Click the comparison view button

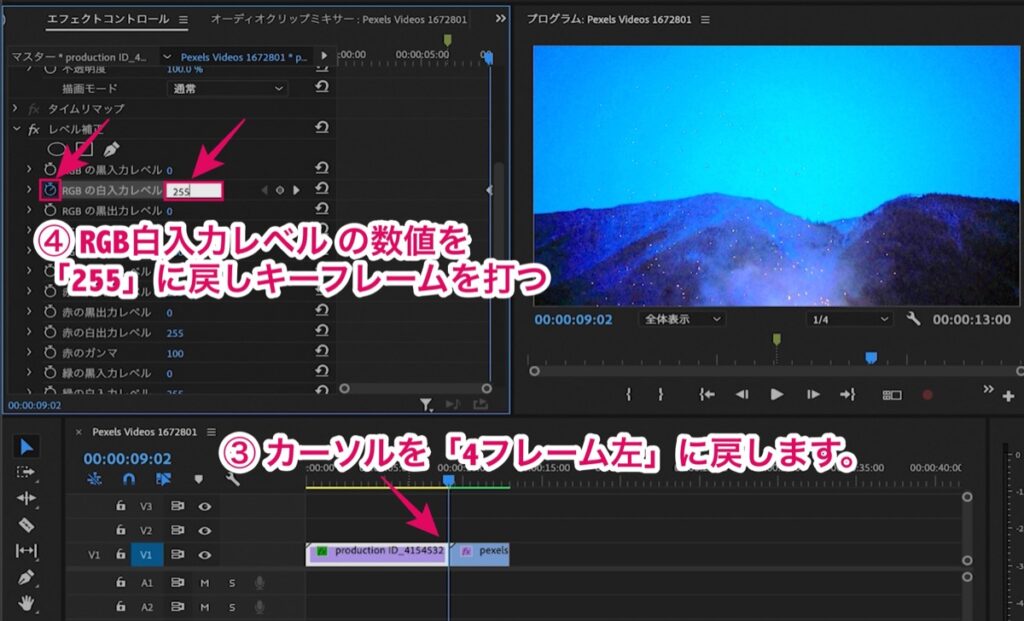coord(892,395)
